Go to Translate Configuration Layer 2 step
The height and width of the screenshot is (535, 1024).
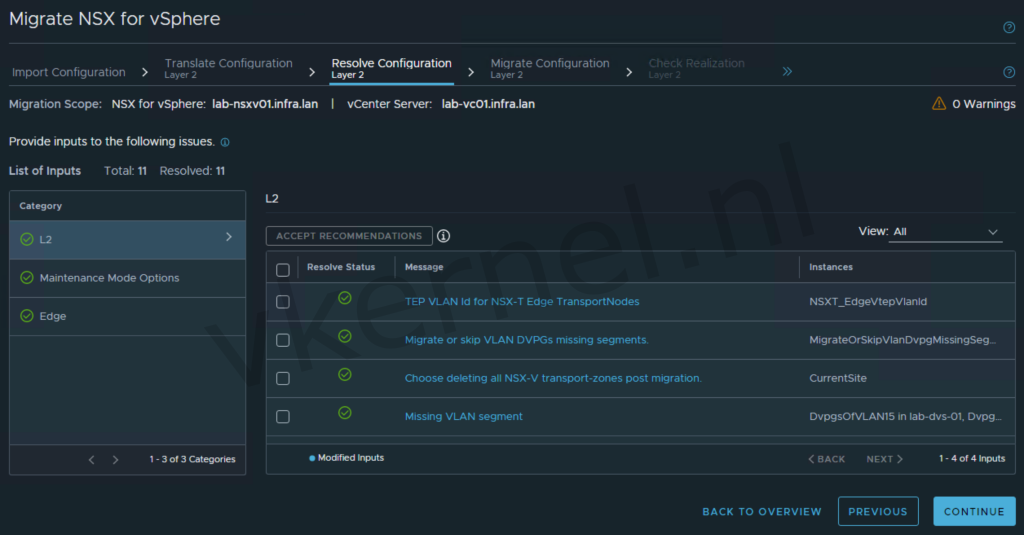[x=229, y=68]
